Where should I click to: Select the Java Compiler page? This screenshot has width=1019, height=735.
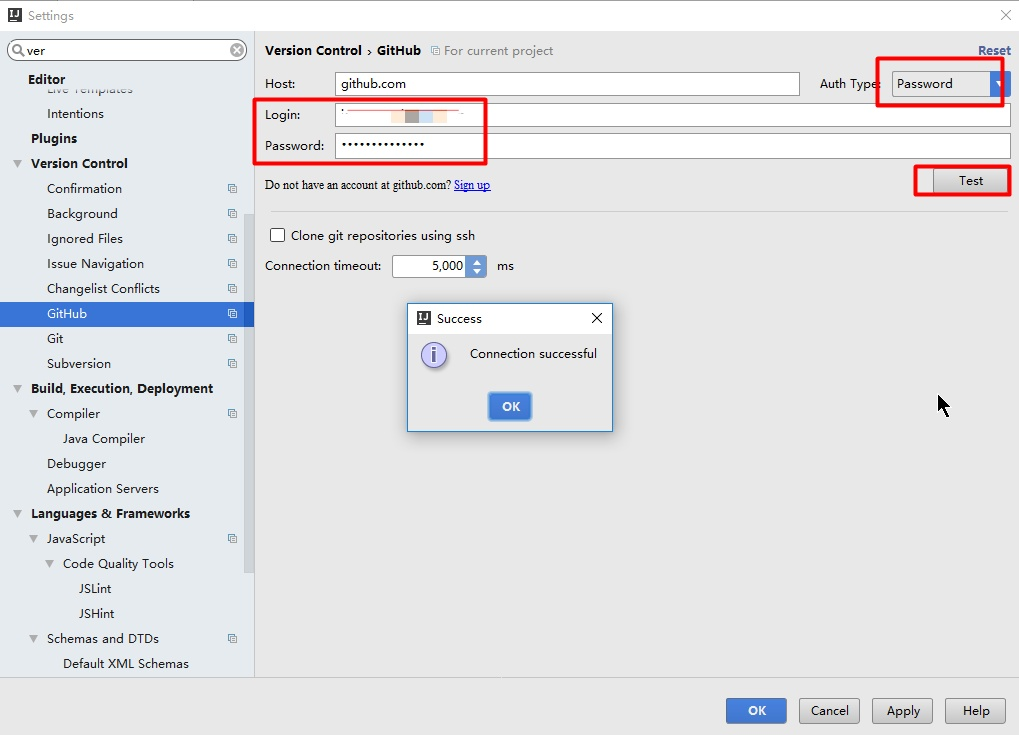pyautogui.click(x=104, y=439)
